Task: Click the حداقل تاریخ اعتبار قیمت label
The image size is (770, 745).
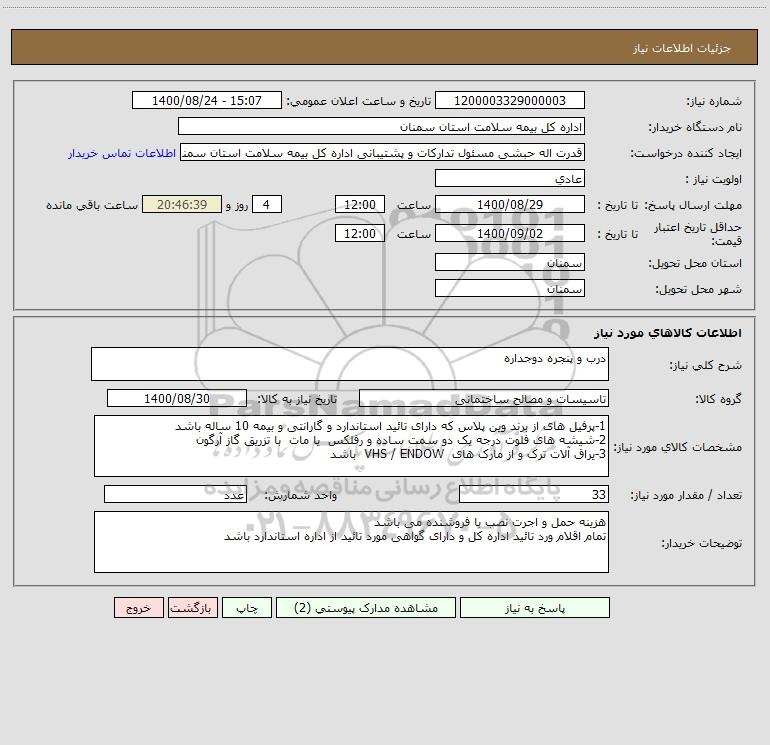Action: [698, 234]
